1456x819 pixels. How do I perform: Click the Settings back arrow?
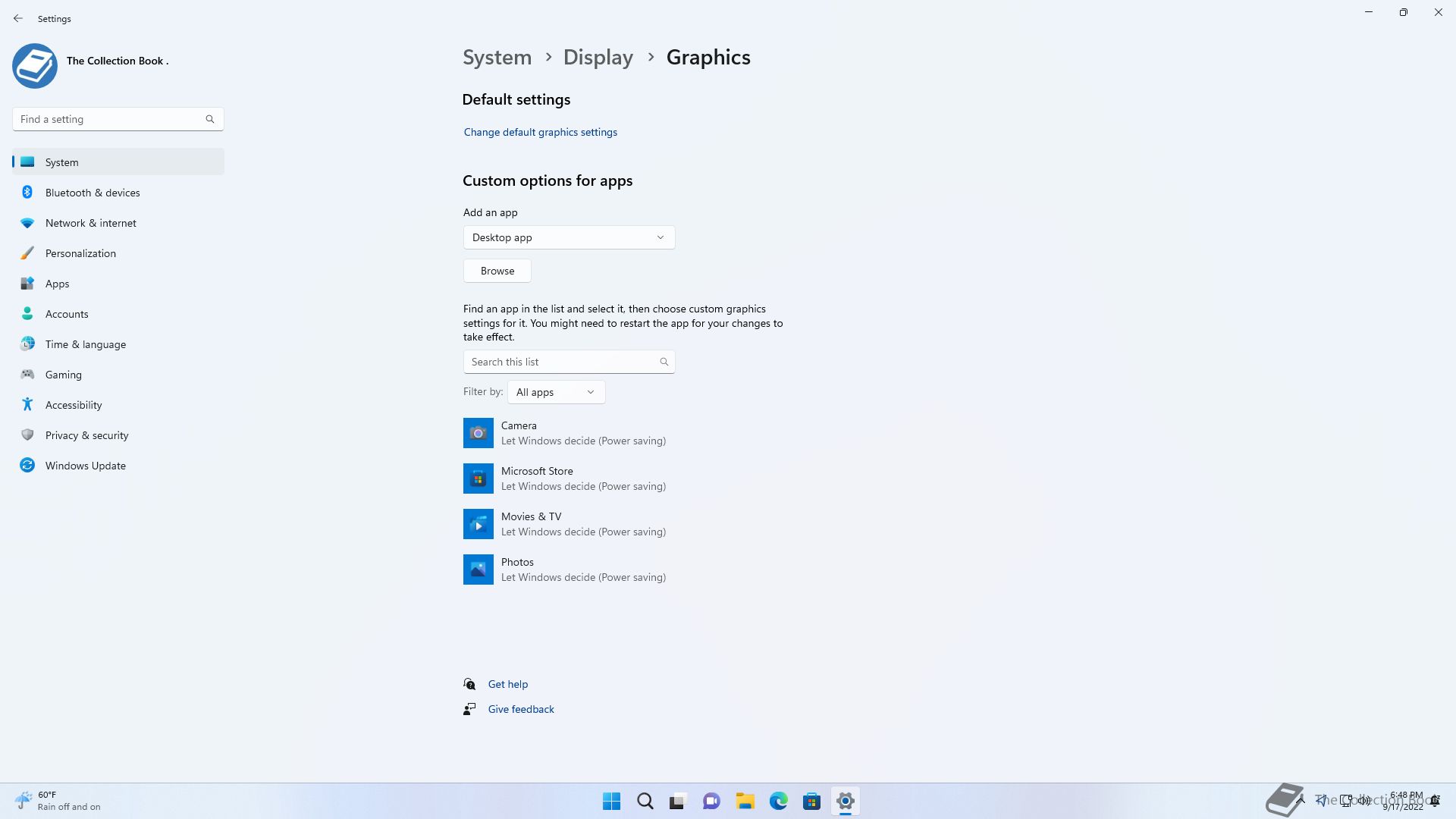point(18,18)
